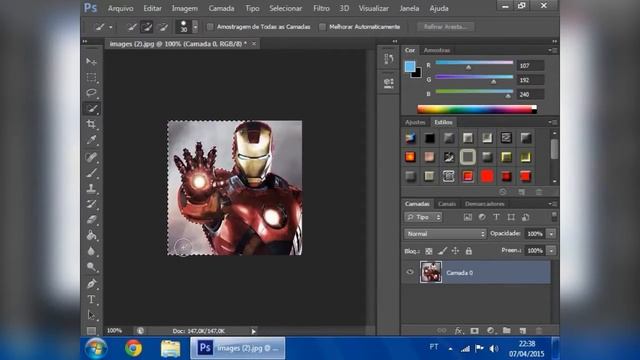Select the Dodge tool
The width and height of the screenshot is (640, 360).
coord(91,267)
